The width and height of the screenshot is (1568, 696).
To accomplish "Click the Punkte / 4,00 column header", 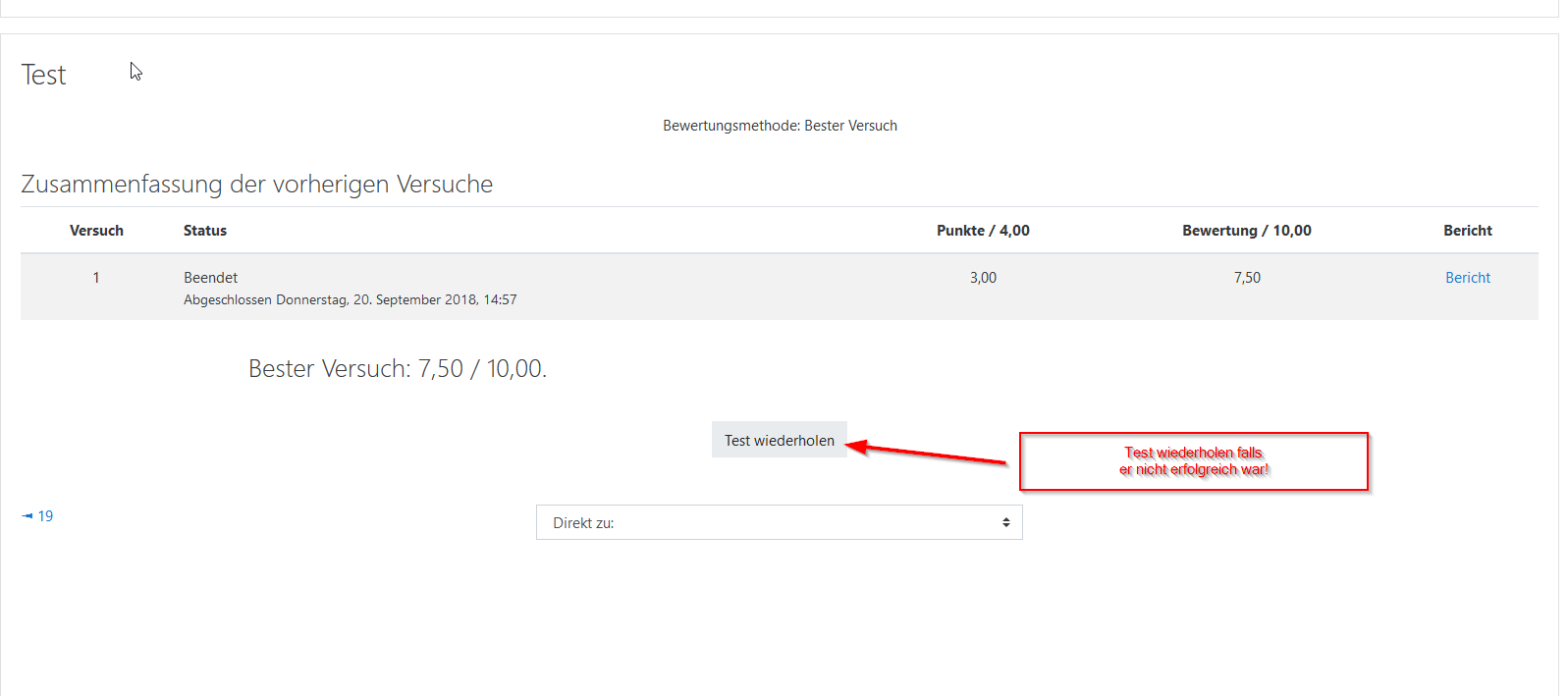I will tap(983, 231).
